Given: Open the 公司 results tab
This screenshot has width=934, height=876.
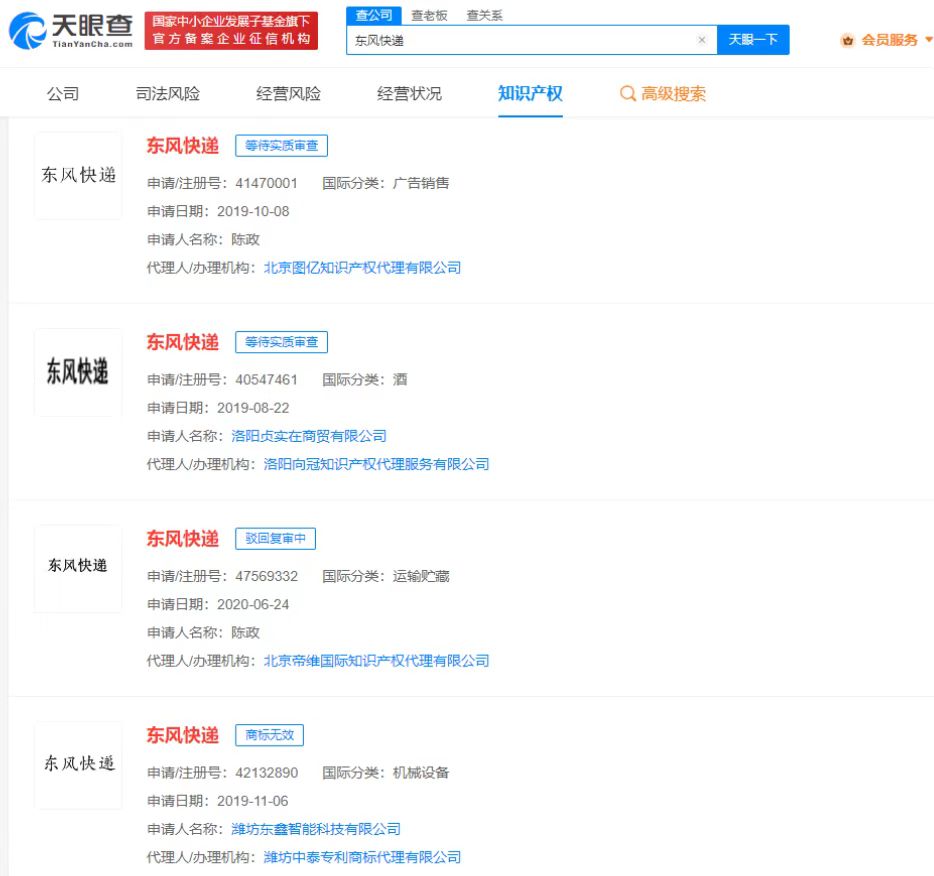Looking at the screenshot, I should point(63,93).
